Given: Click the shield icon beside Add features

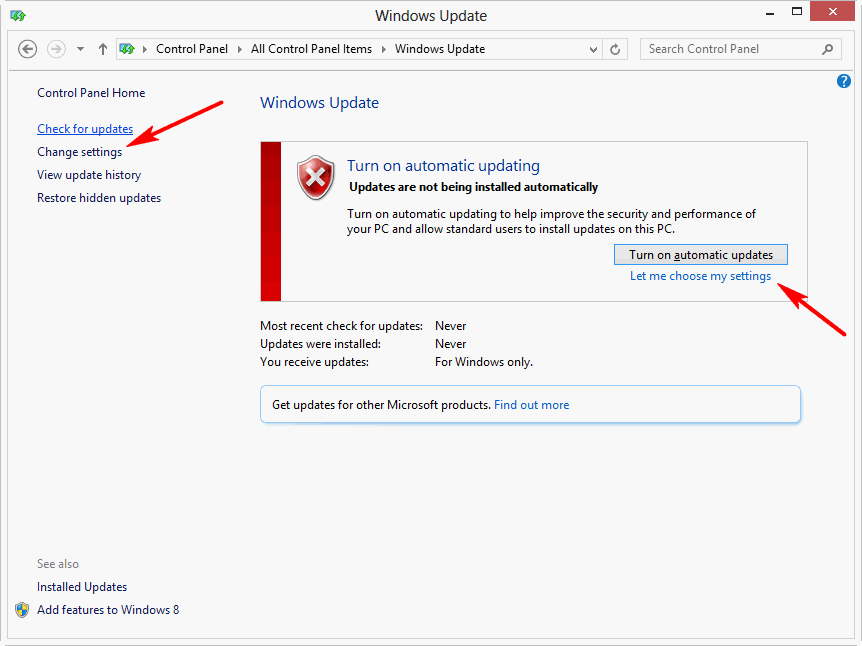Looking at the screenshot, I should [x=22, y=610].
